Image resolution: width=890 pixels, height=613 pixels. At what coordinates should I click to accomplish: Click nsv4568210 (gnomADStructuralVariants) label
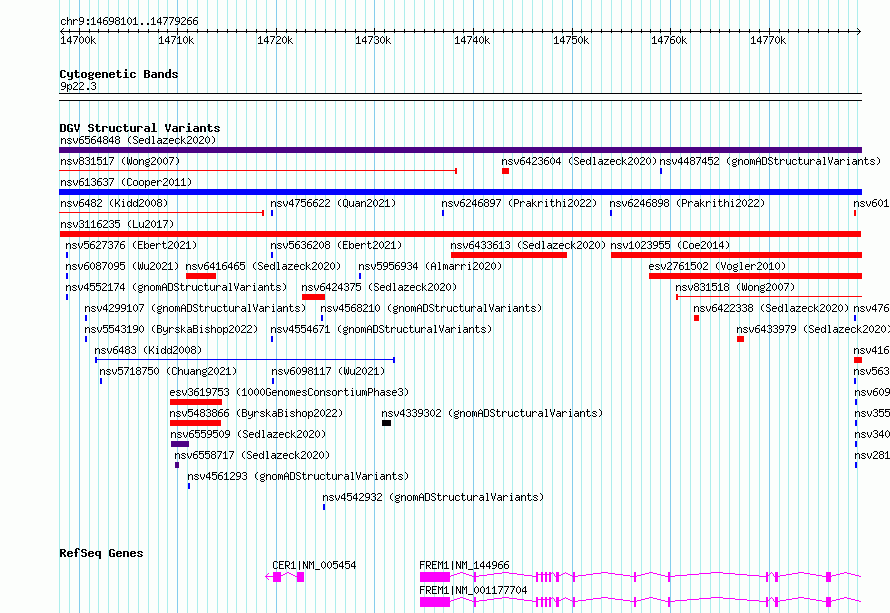[x=431, y=308]
